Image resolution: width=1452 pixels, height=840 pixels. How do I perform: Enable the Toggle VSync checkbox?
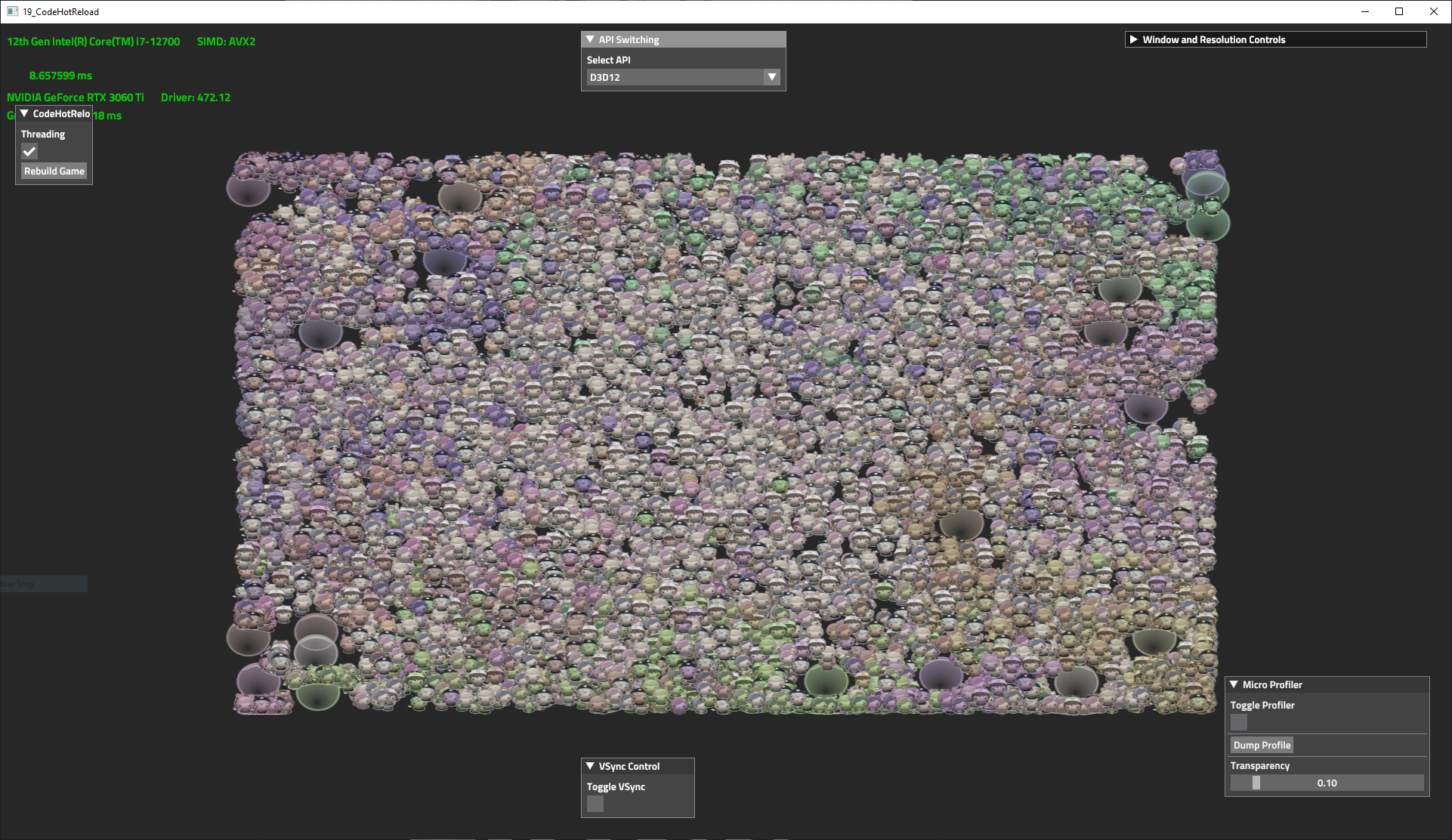point(595,804)
